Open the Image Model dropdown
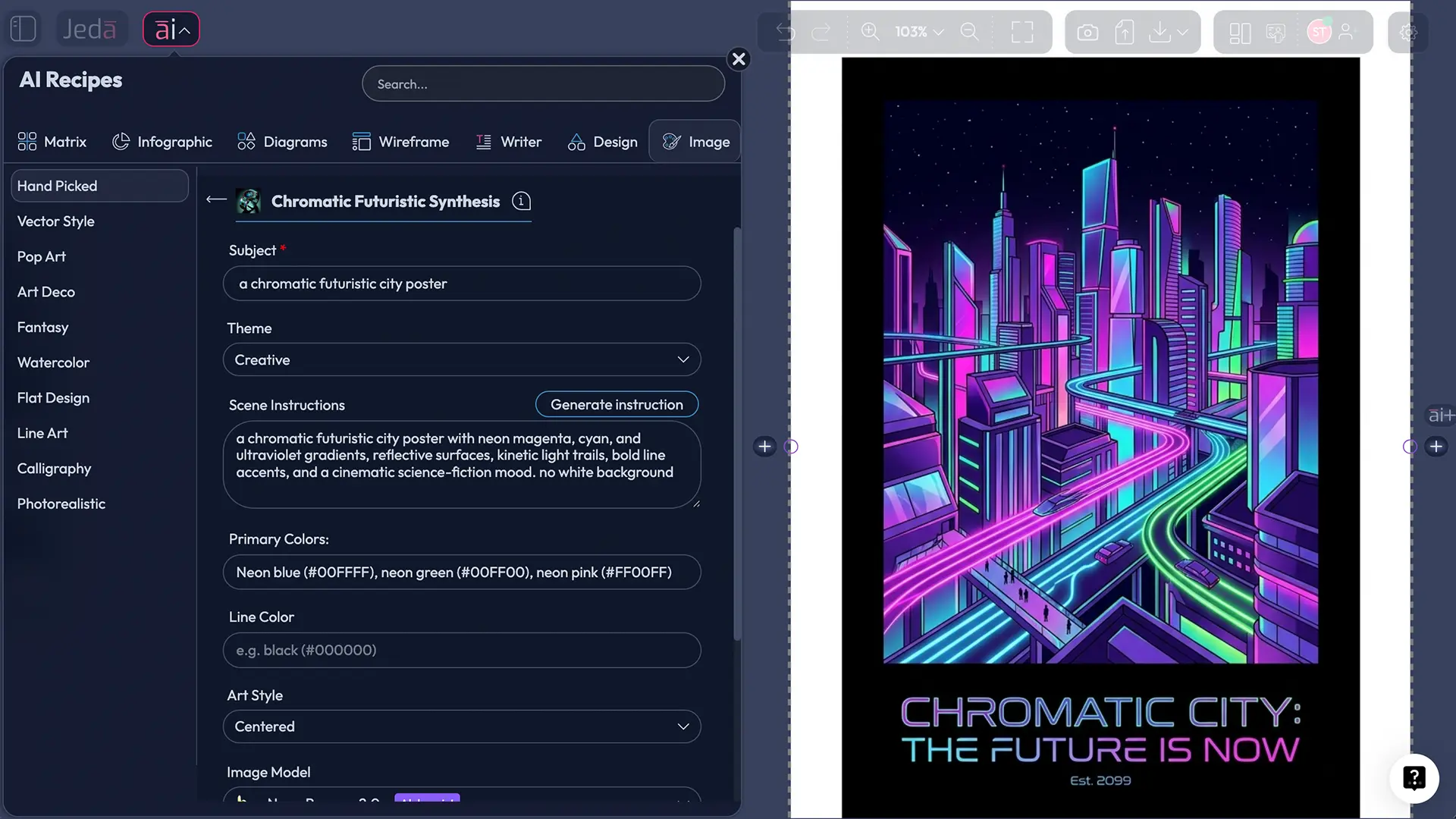This screenshot has width=1456, height=819. 462,795
